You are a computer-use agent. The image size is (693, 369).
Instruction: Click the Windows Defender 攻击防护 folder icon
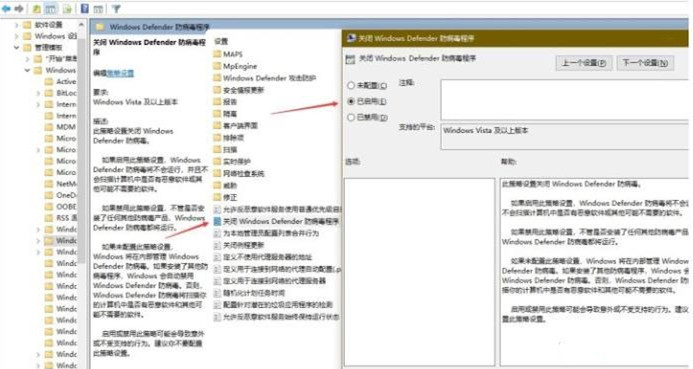point(217,78)
